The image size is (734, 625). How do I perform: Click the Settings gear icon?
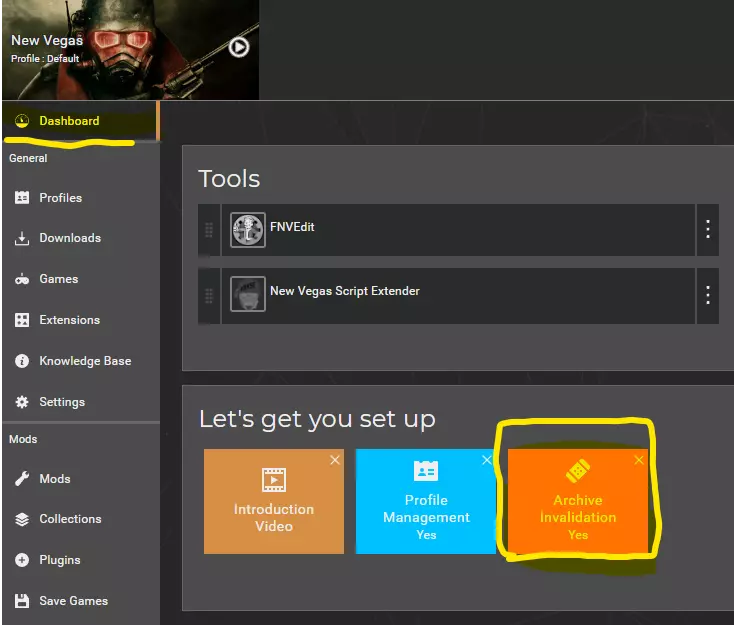pyautogui.click(x=22, y=402)
